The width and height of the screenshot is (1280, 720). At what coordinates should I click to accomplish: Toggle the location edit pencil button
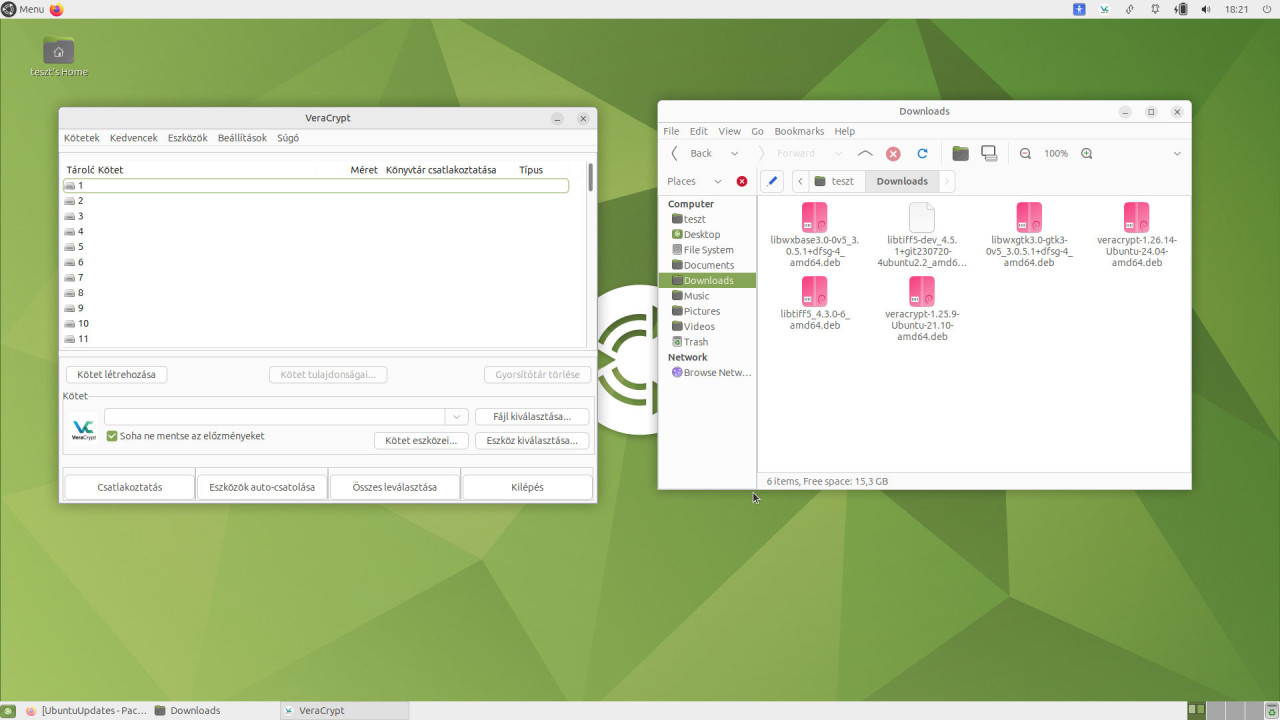click(x=771, y=181)
